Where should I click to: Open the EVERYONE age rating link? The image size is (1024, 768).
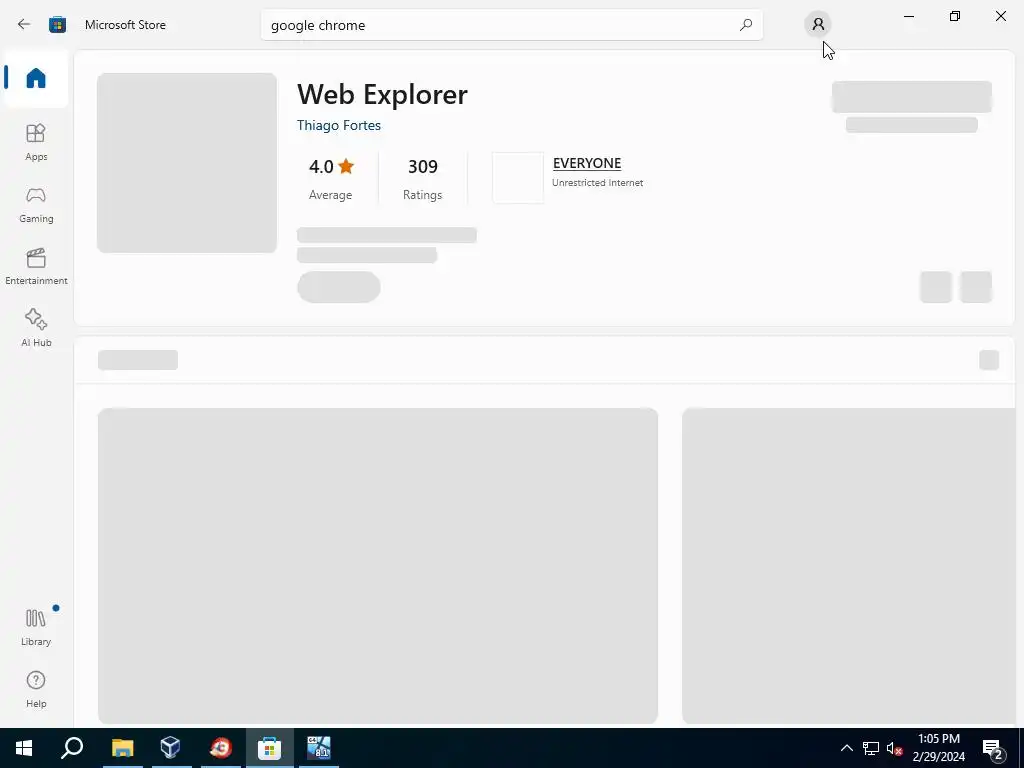[586, 163]
